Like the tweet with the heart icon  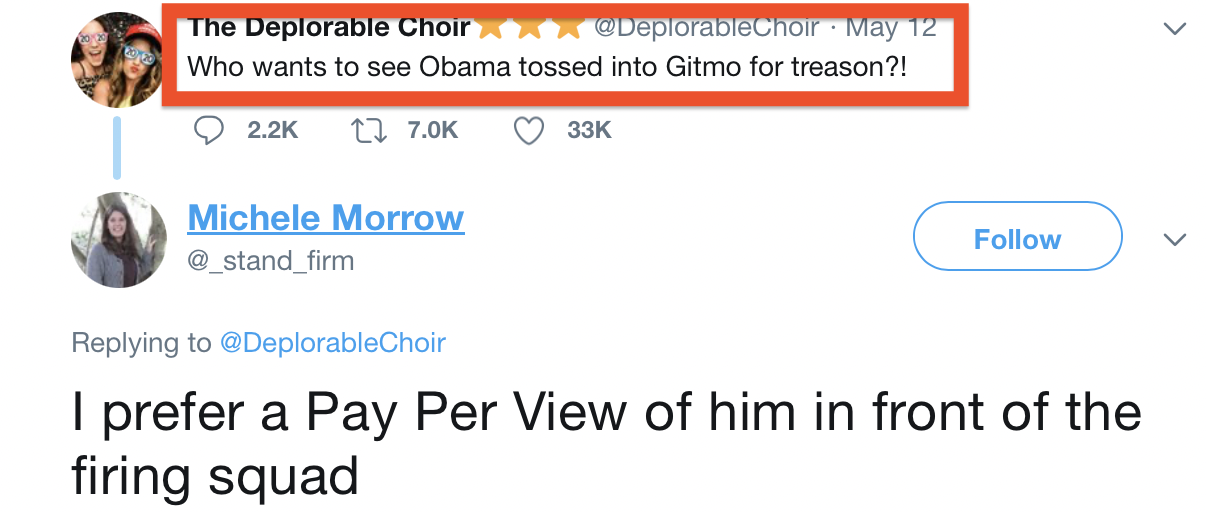pos(529,130)
